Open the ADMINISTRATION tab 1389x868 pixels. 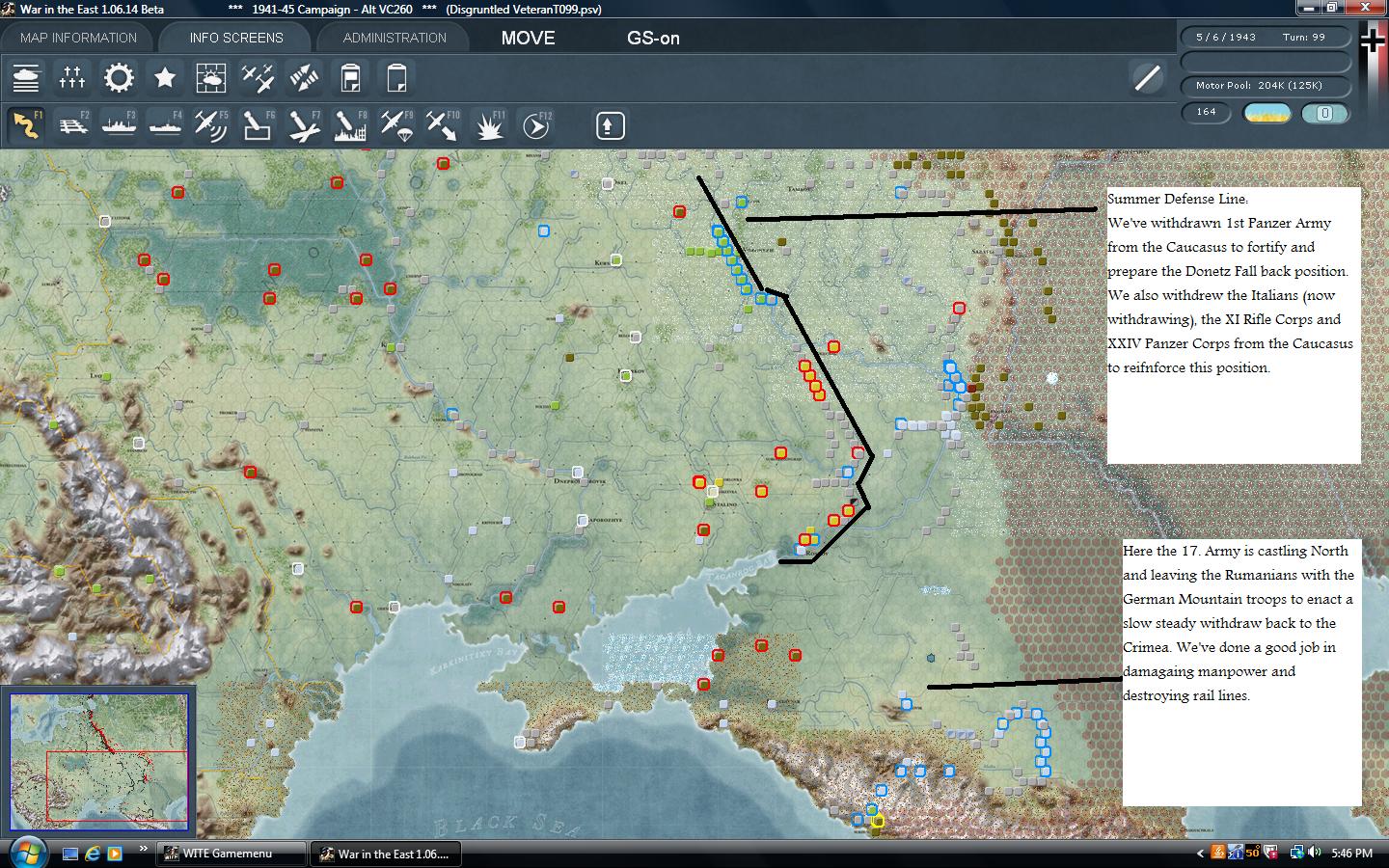(395, 38)
